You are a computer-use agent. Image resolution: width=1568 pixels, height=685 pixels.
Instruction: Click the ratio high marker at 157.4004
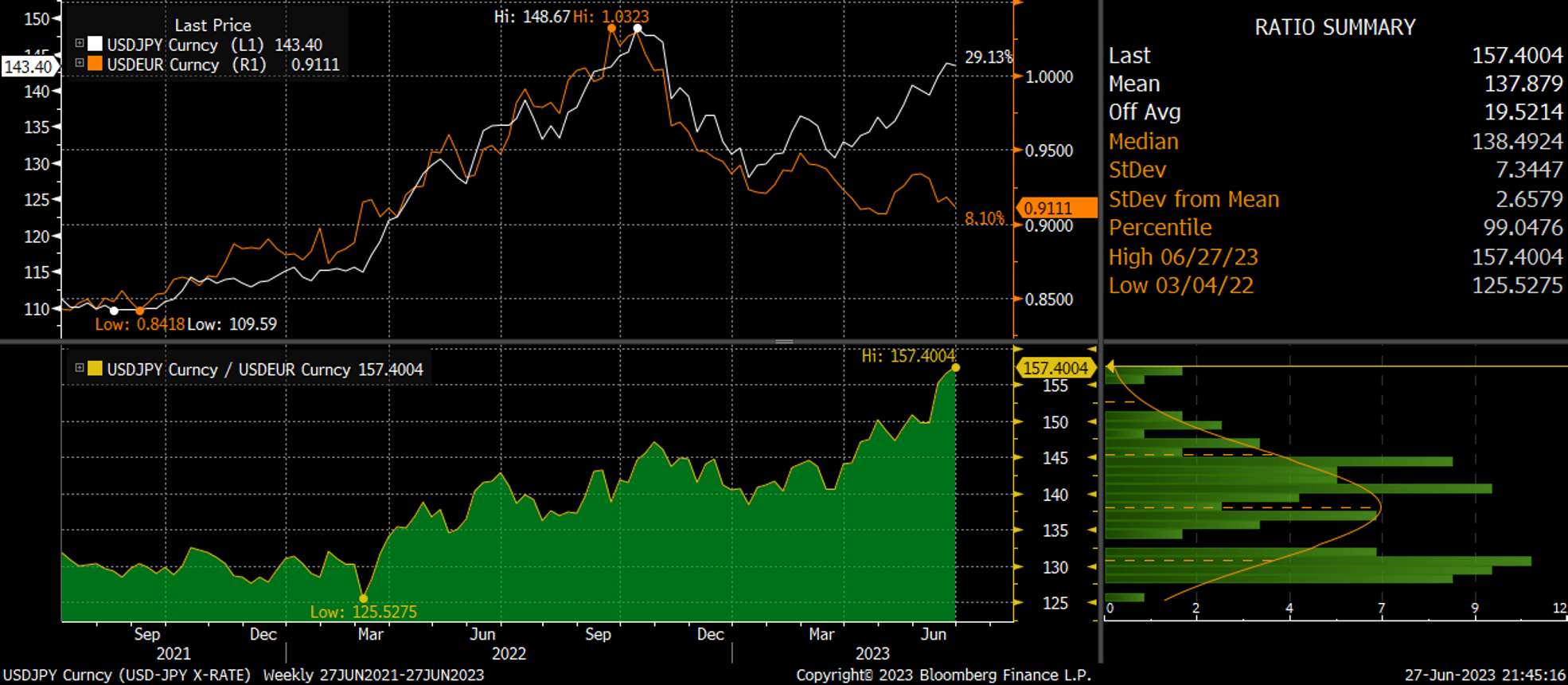955,367
